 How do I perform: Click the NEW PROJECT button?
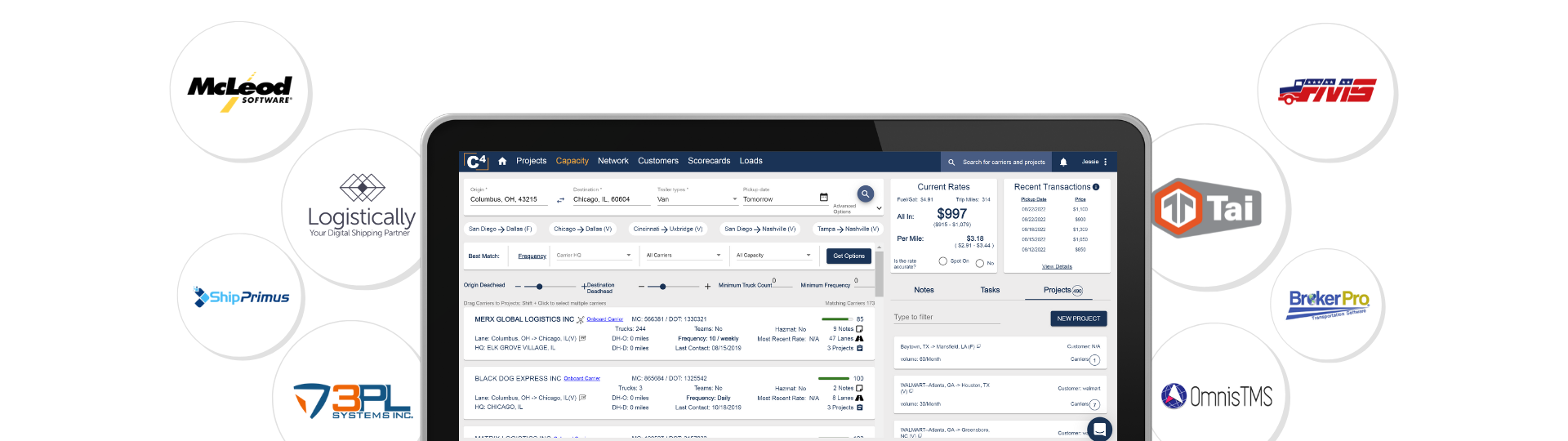pyautogui.click(x=1078, y=318)
